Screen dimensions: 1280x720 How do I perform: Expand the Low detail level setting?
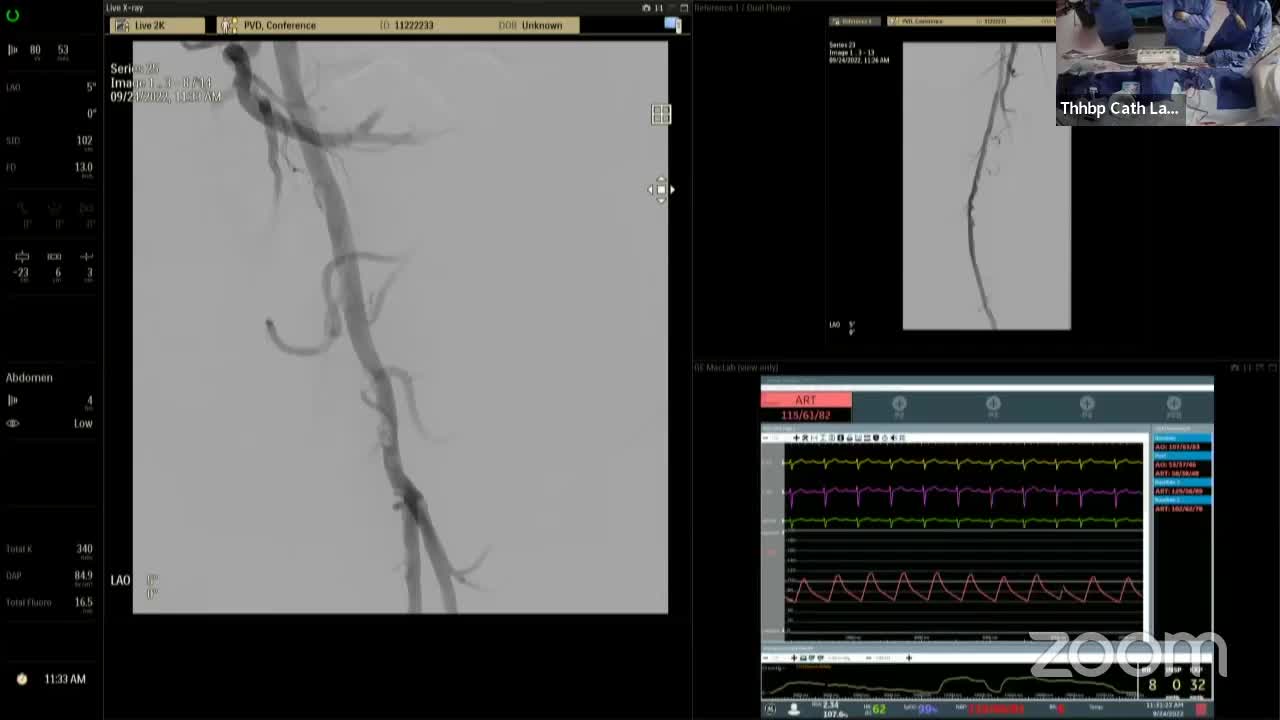coord(83,423)
